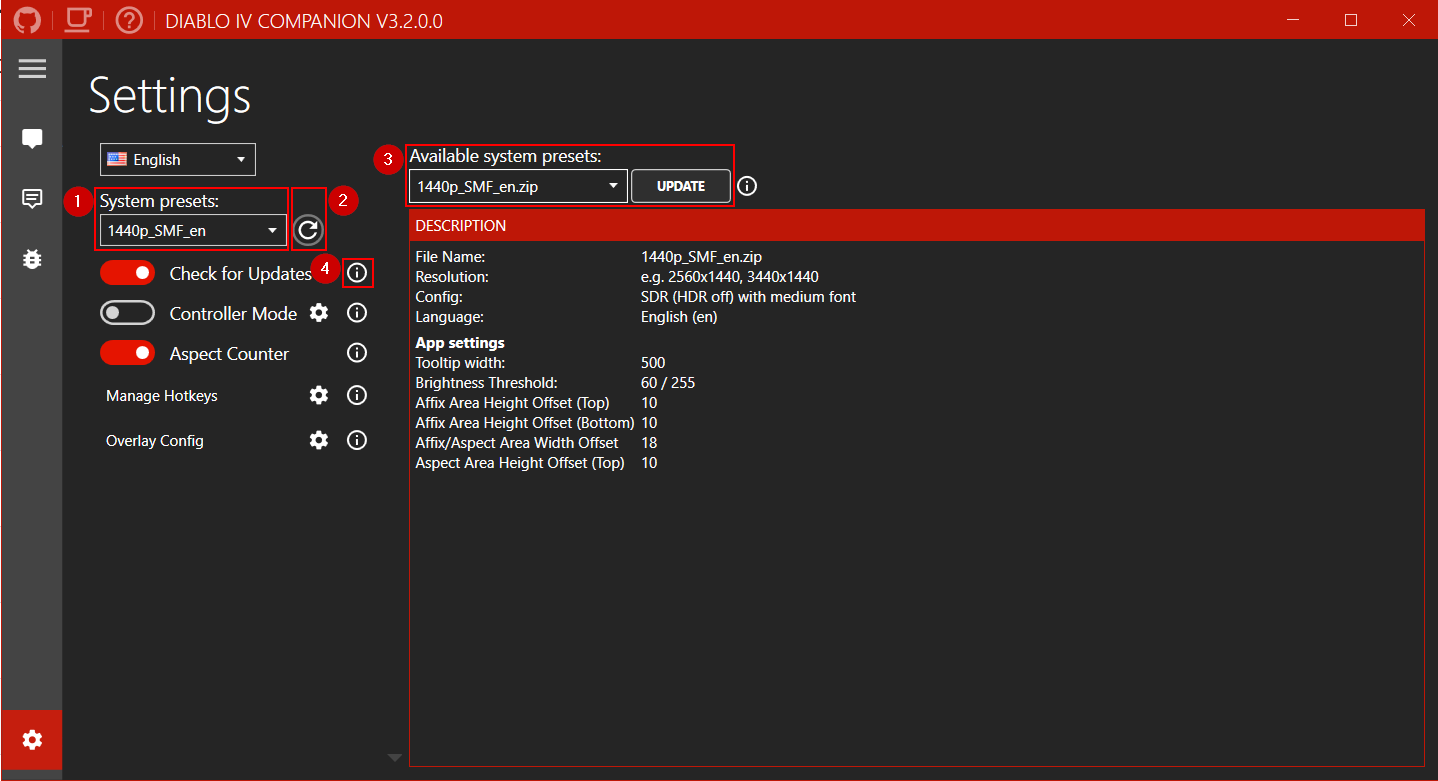Click the App settings subheading
This screenshot has width=1438, height=781.
(x=460, y=343)
